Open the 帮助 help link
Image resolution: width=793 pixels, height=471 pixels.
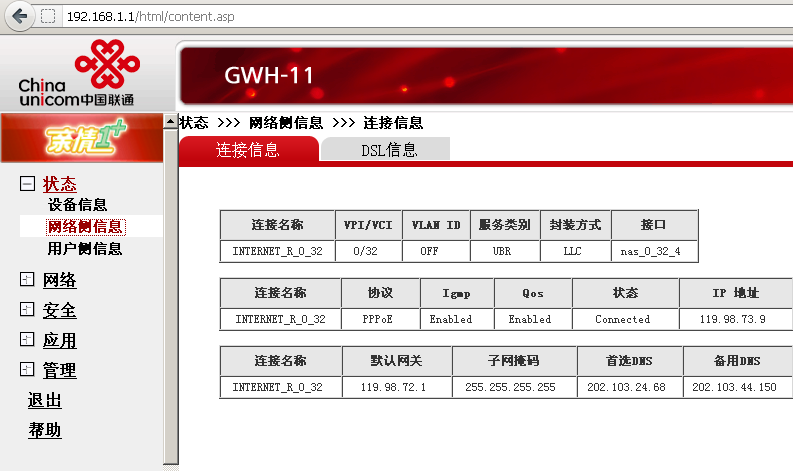click(45, 431)
